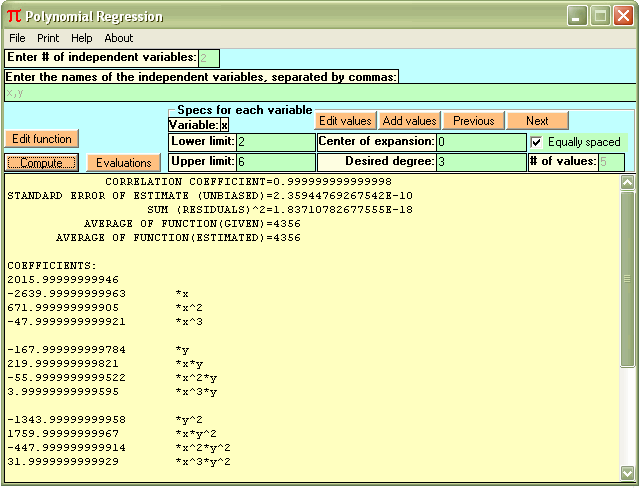Click the Edit function button

pyautogui.click(x=42, y=139)
